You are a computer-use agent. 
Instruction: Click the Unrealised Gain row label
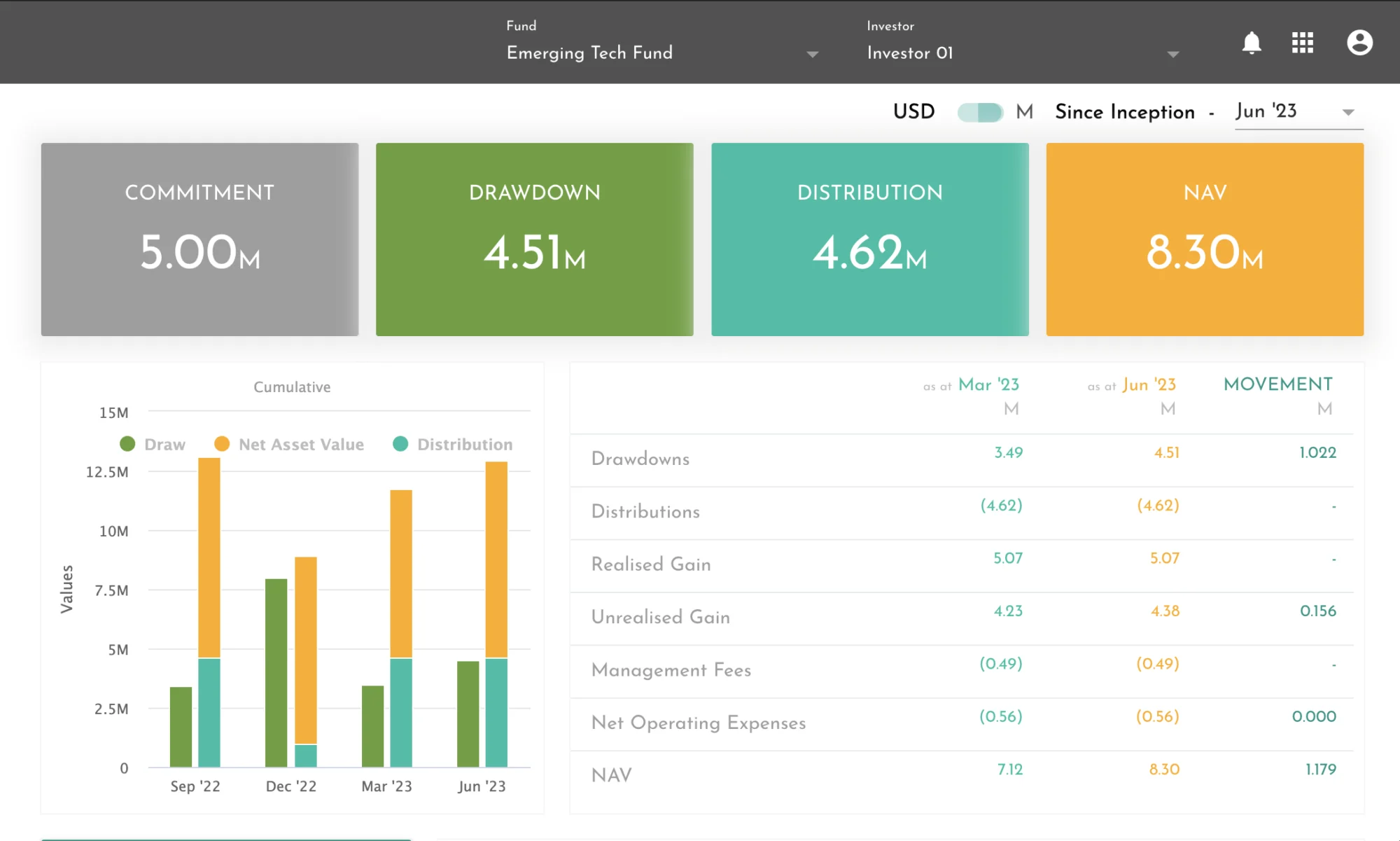coord(661,618)
